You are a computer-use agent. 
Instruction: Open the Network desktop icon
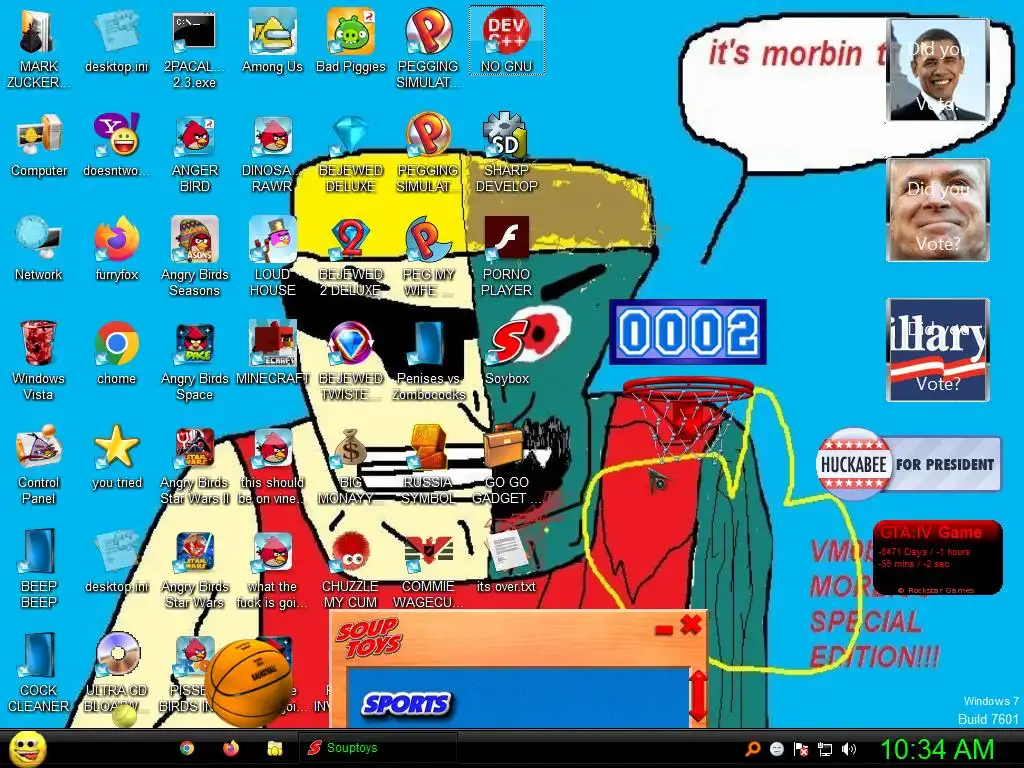click(39, 249)
